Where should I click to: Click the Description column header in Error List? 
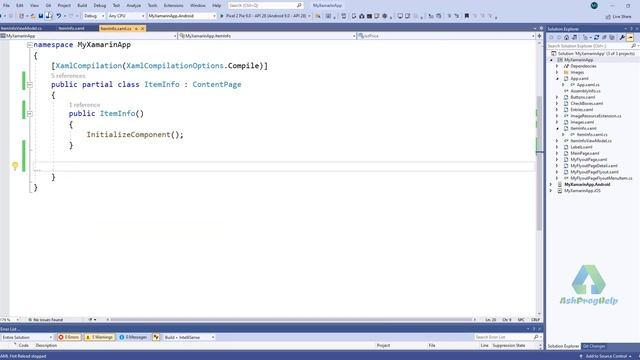click(46, 345)
